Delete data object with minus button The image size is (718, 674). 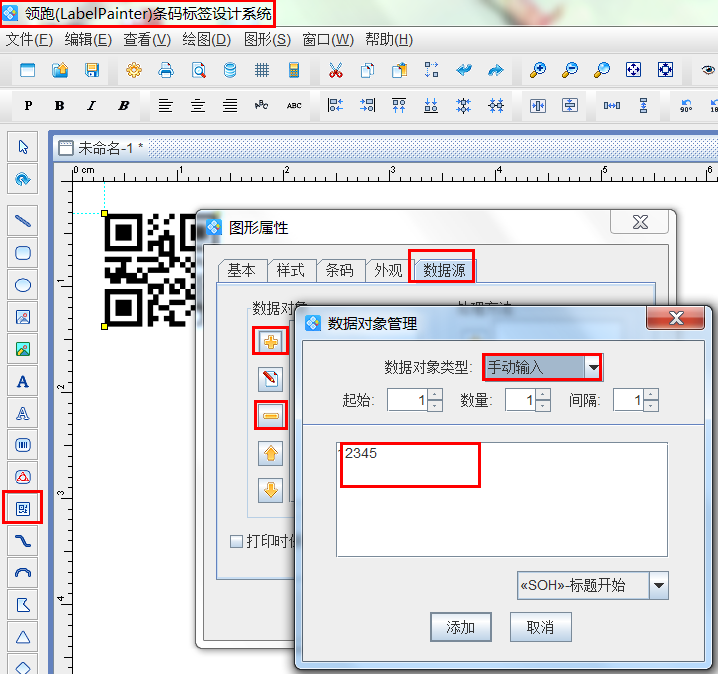click(x=271, y=416)
